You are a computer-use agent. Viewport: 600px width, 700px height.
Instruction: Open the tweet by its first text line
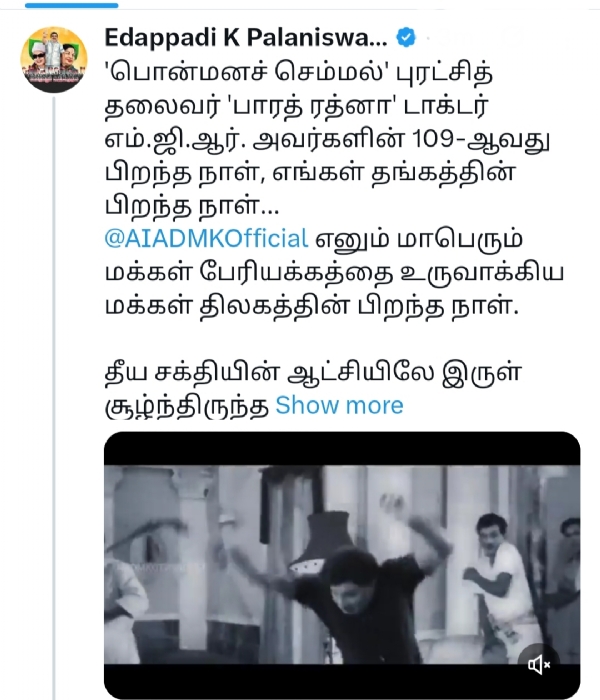pos(298,74)
